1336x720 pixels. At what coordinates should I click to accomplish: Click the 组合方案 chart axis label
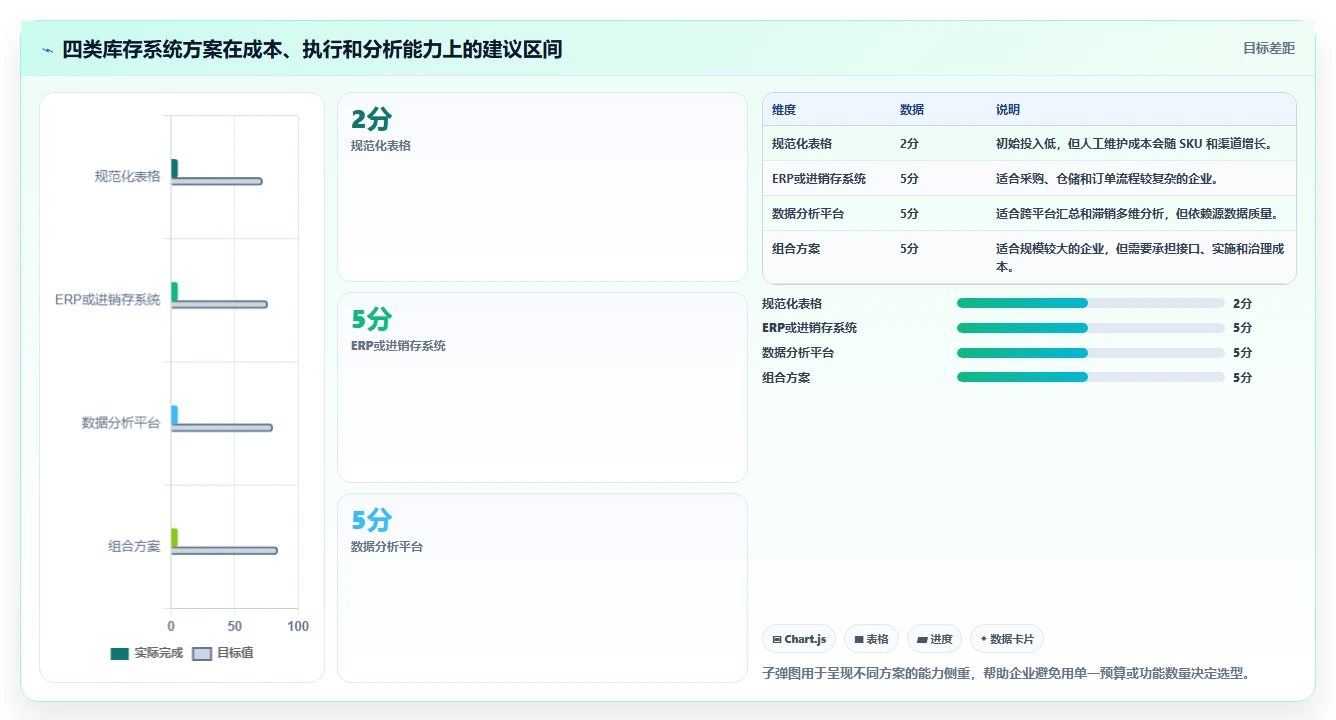point(134,547)
